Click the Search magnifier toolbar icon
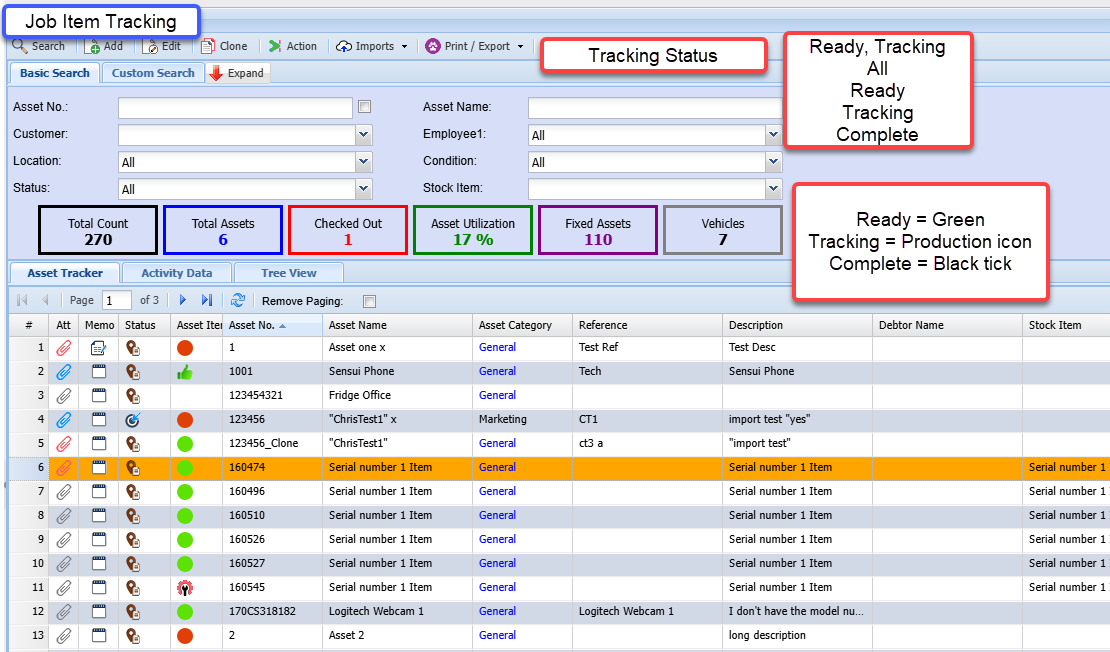This screenshot has width=1110, height=652. pos(19,46)
